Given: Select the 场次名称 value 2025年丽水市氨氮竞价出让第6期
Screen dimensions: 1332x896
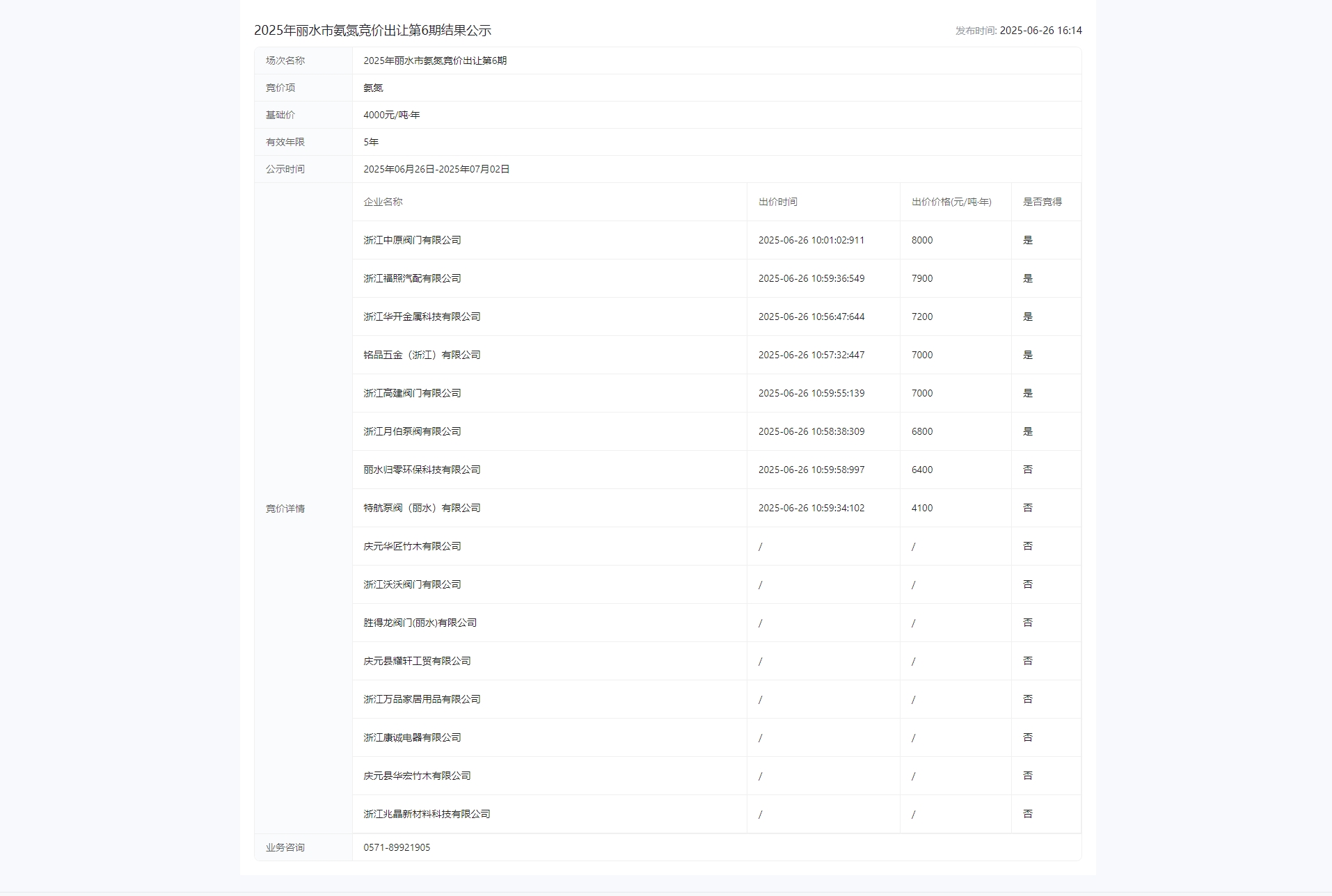Looking at the screenshot, I should click(x=435, y=61).
